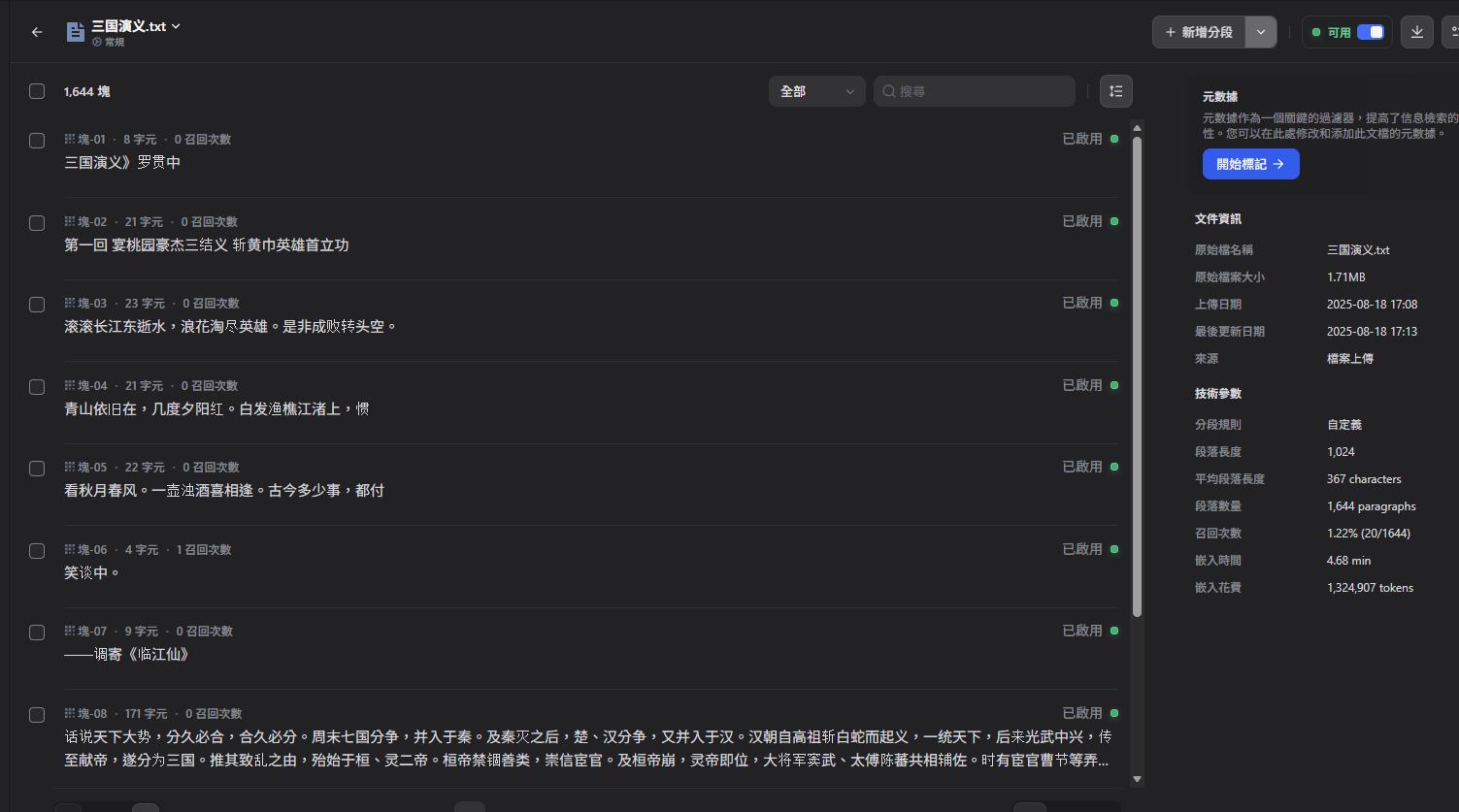Click the settings icon at the top-right corner
This screenshot has height=812, width=1459.
(1453, 31)
